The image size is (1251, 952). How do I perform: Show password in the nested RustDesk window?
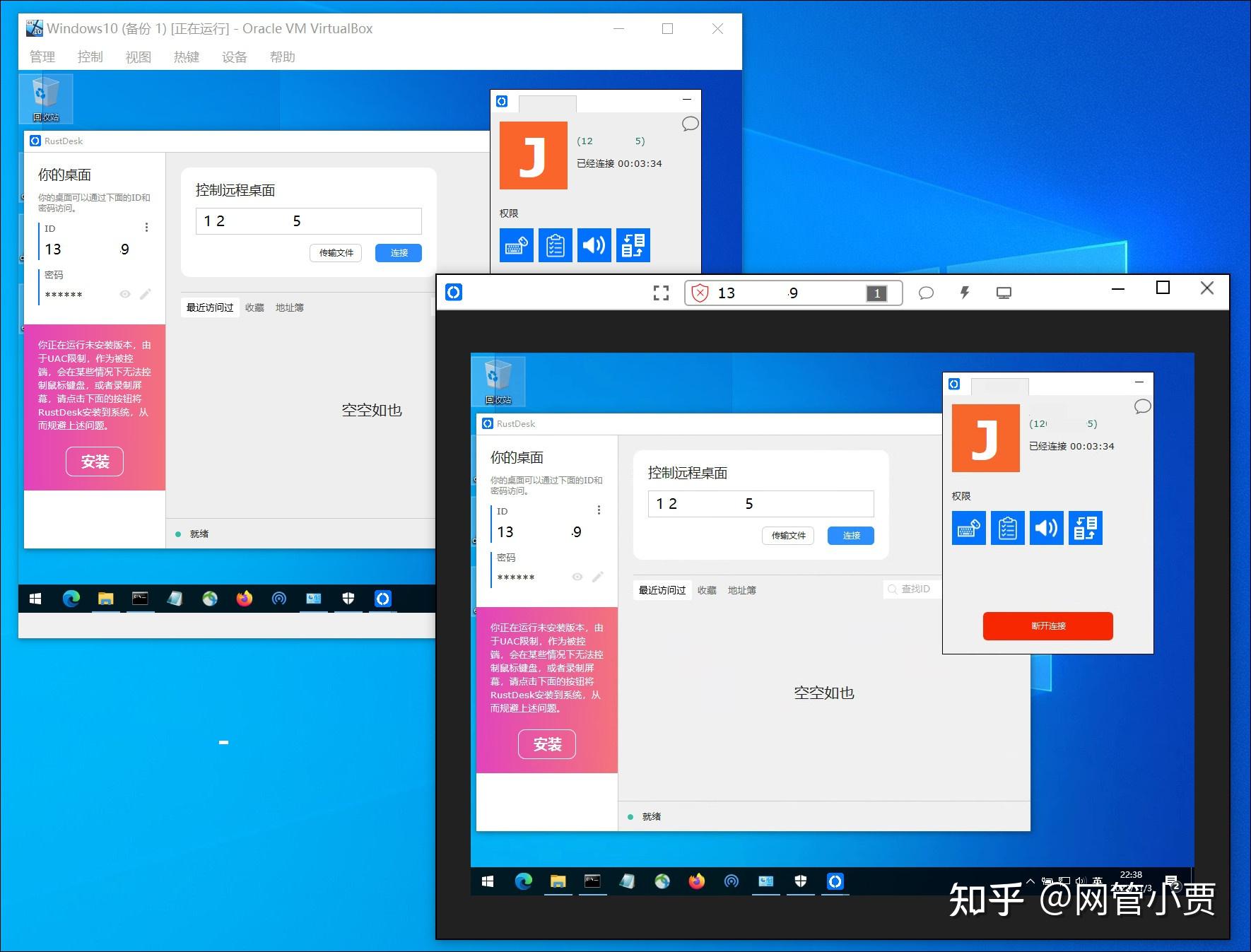tap(577, 577)
